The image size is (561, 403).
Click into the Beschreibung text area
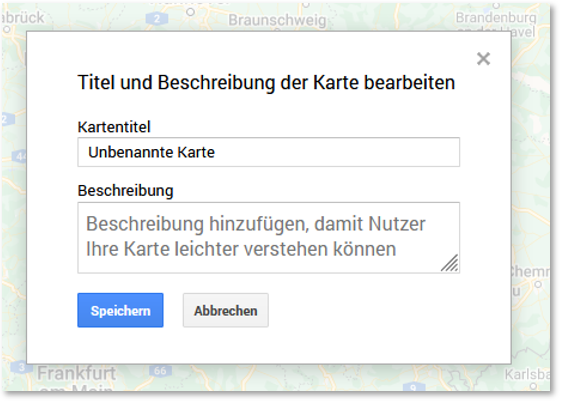click(269, 238)
